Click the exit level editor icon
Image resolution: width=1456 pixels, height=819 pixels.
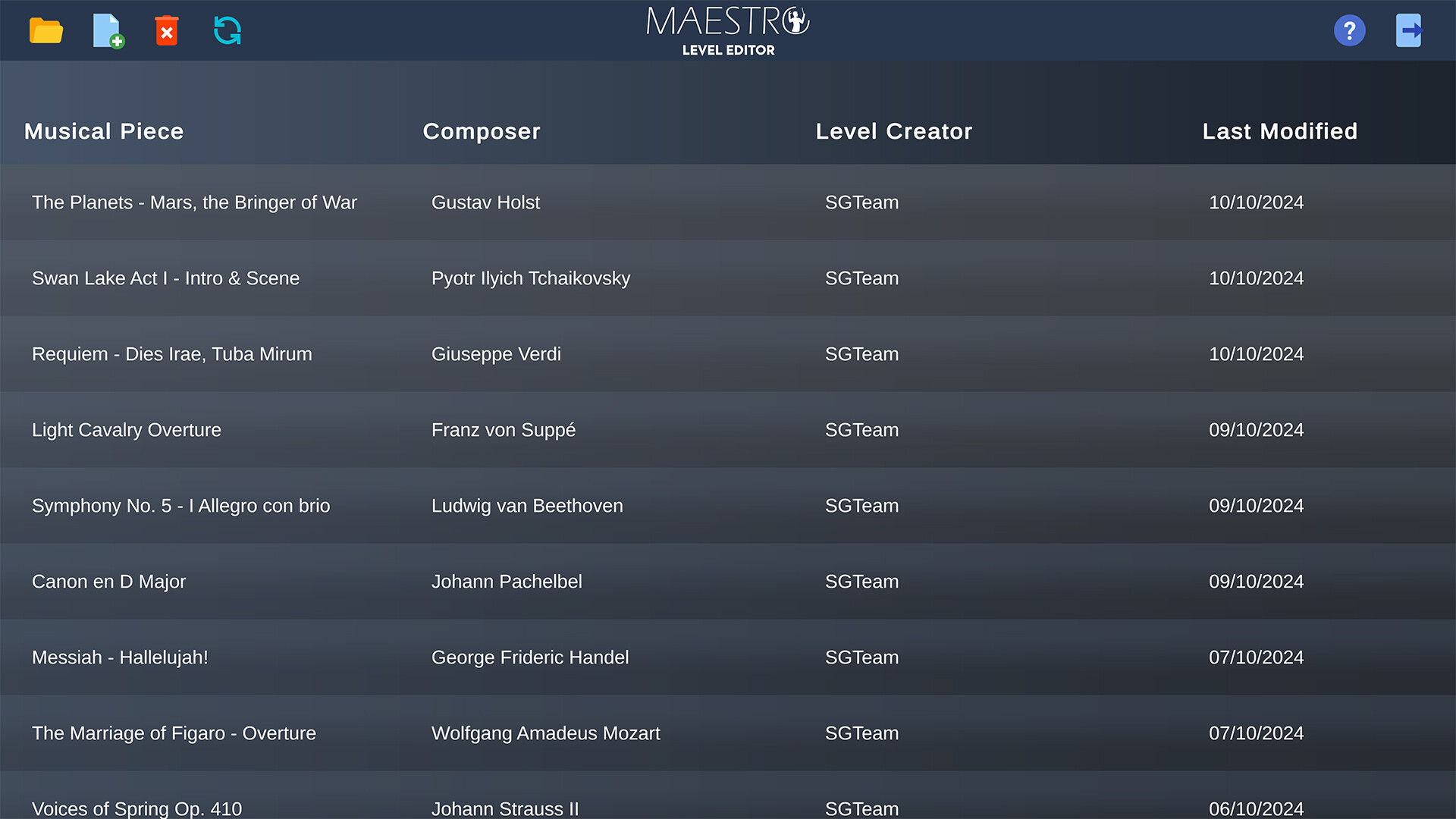[1409, 31]
